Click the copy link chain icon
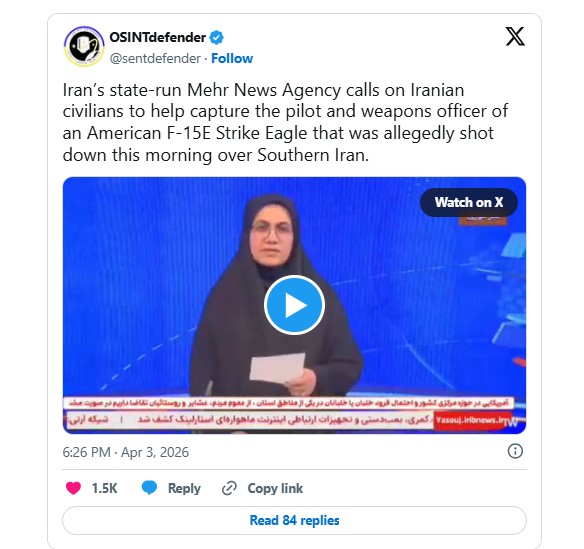 [x=229, y=488]
